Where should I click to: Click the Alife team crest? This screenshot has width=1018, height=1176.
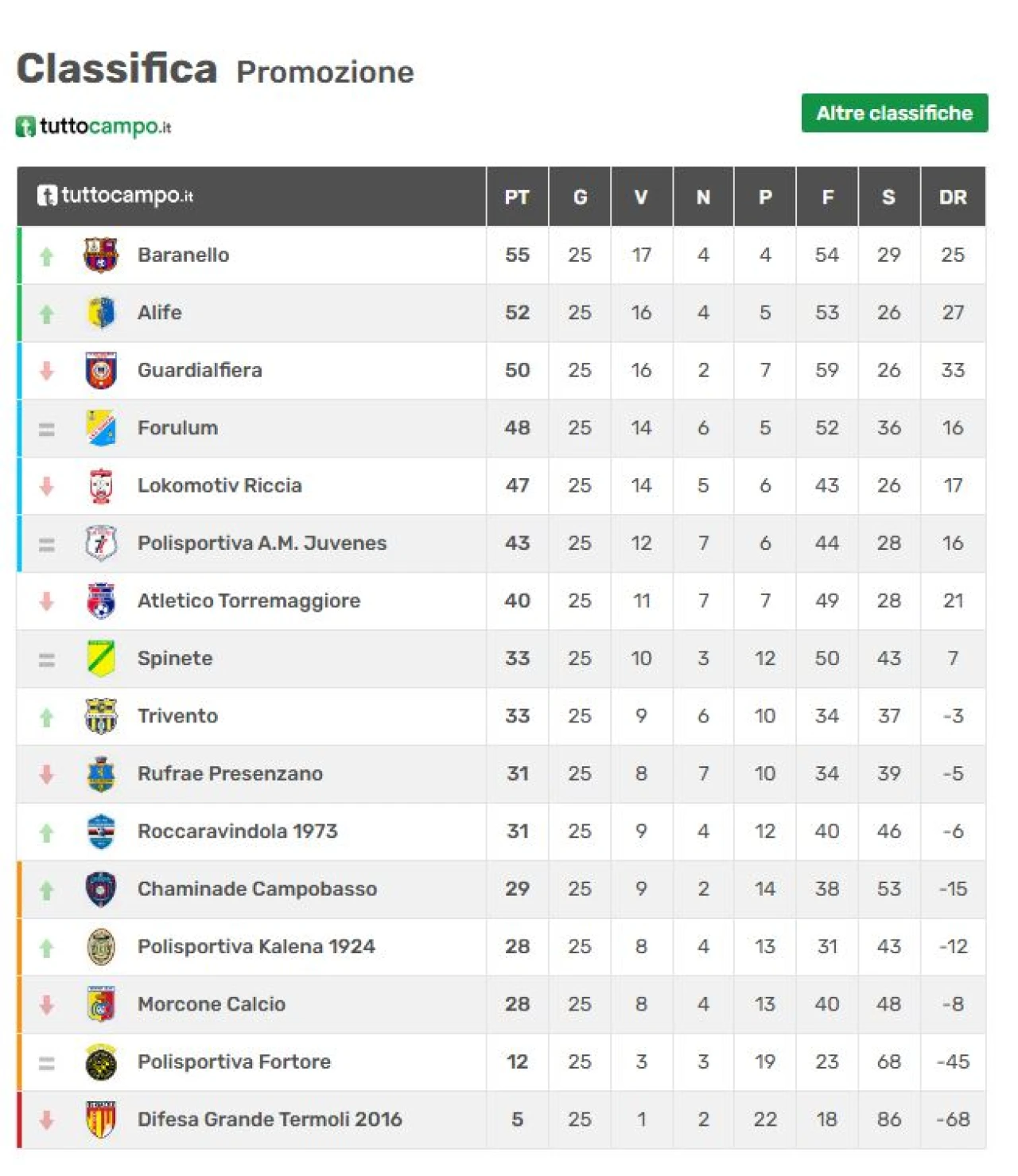pyautogui.click(x=101, y=313)
